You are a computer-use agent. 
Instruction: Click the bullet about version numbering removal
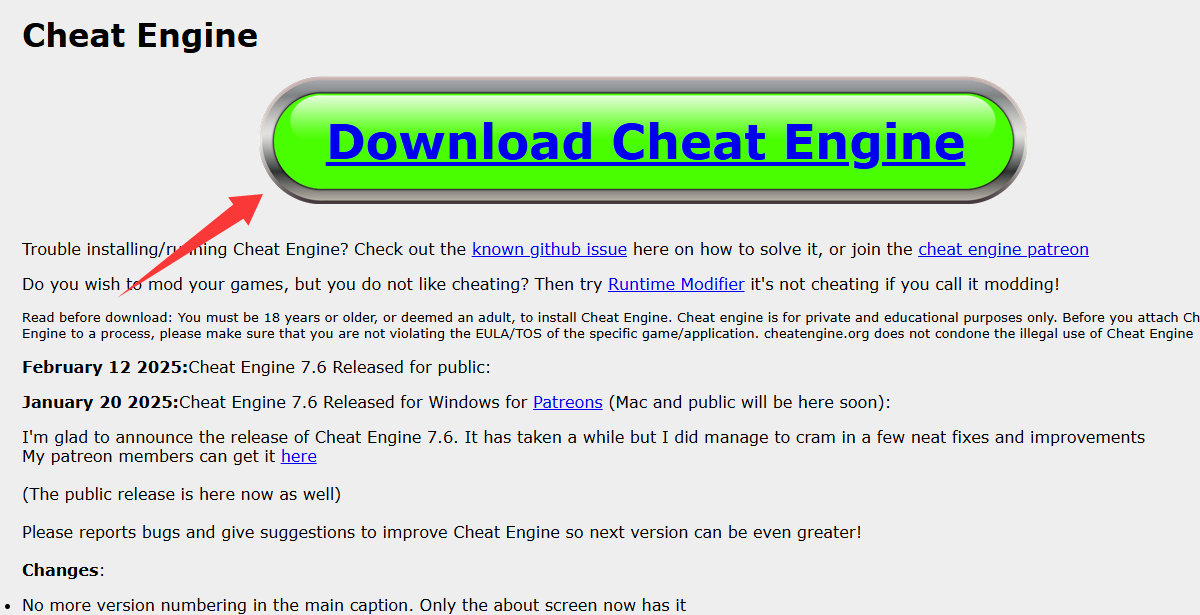click(350, 604)
